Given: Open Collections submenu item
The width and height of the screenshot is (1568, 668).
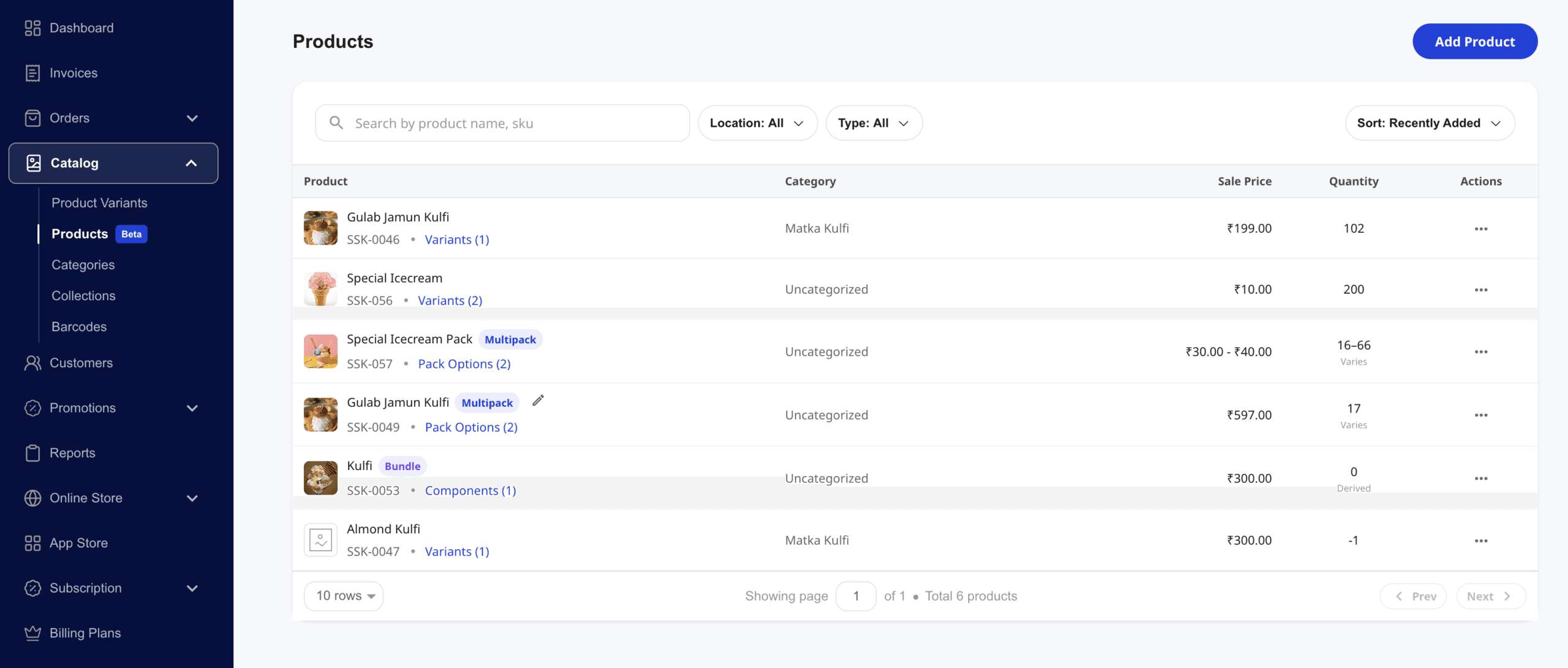Looking at the screenshot, I should point(83,296).
